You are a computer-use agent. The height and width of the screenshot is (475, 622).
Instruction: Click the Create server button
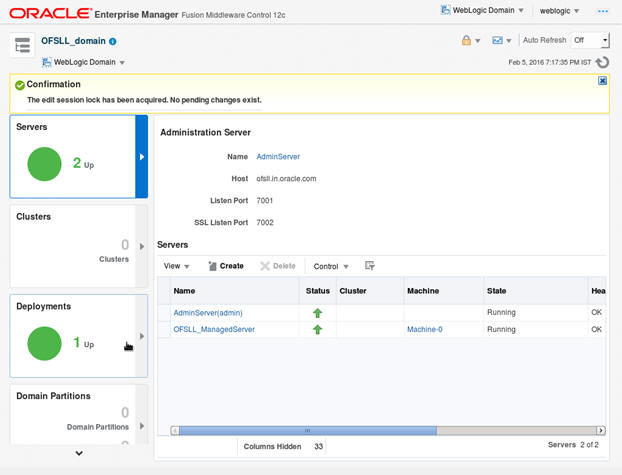pos(226,266)
